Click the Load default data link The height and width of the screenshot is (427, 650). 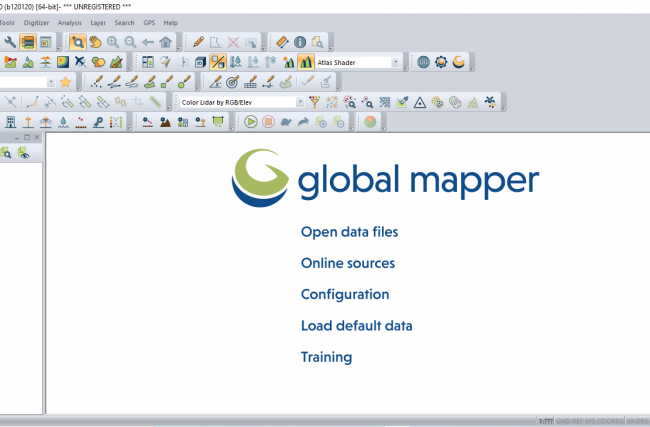click(357, 326)
